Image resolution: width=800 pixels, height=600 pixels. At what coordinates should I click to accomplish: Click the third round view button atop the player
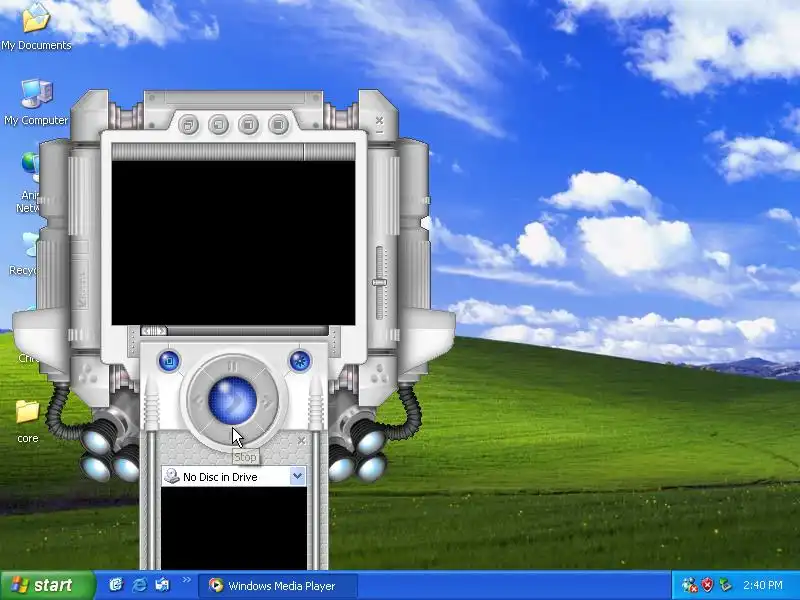248,124
